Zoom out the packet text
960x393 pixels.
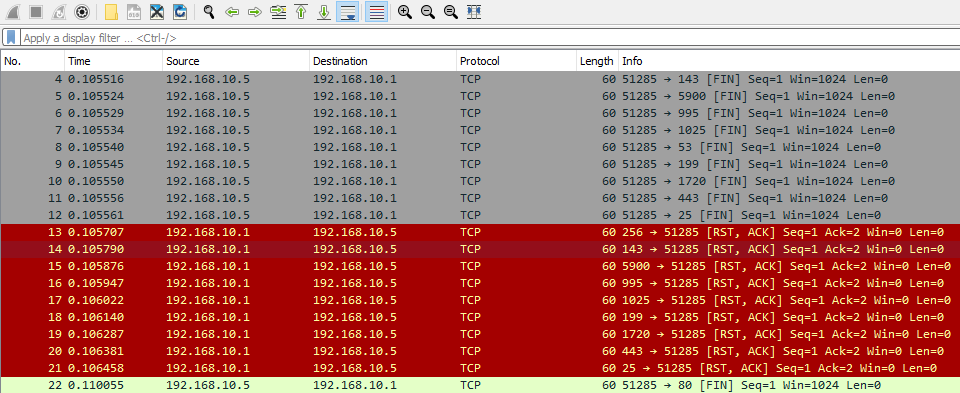pyautogui.click(x=427, y=12)
